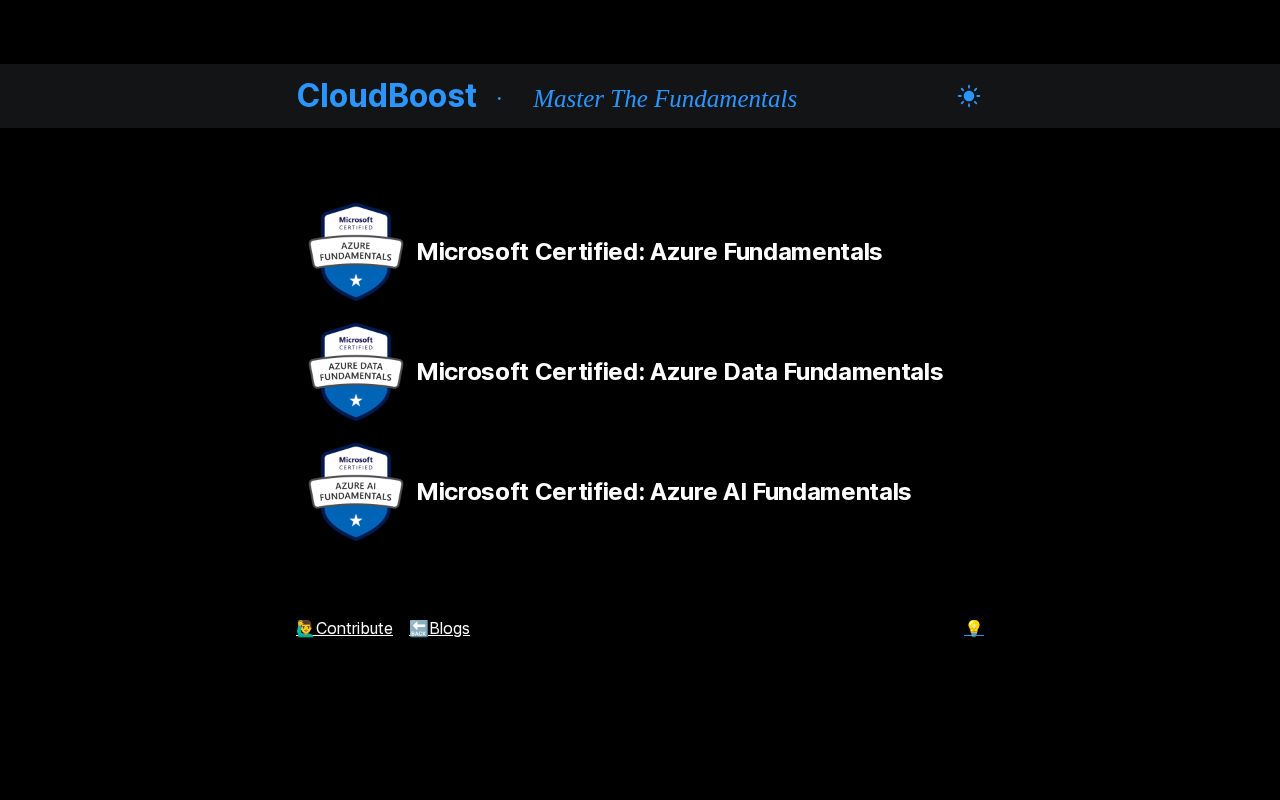This screenshot has height=800, width=1280.
Task: Open Microsoft Certified: Azure Data Fundamentals heading
Action: click(x=679, y=372)
